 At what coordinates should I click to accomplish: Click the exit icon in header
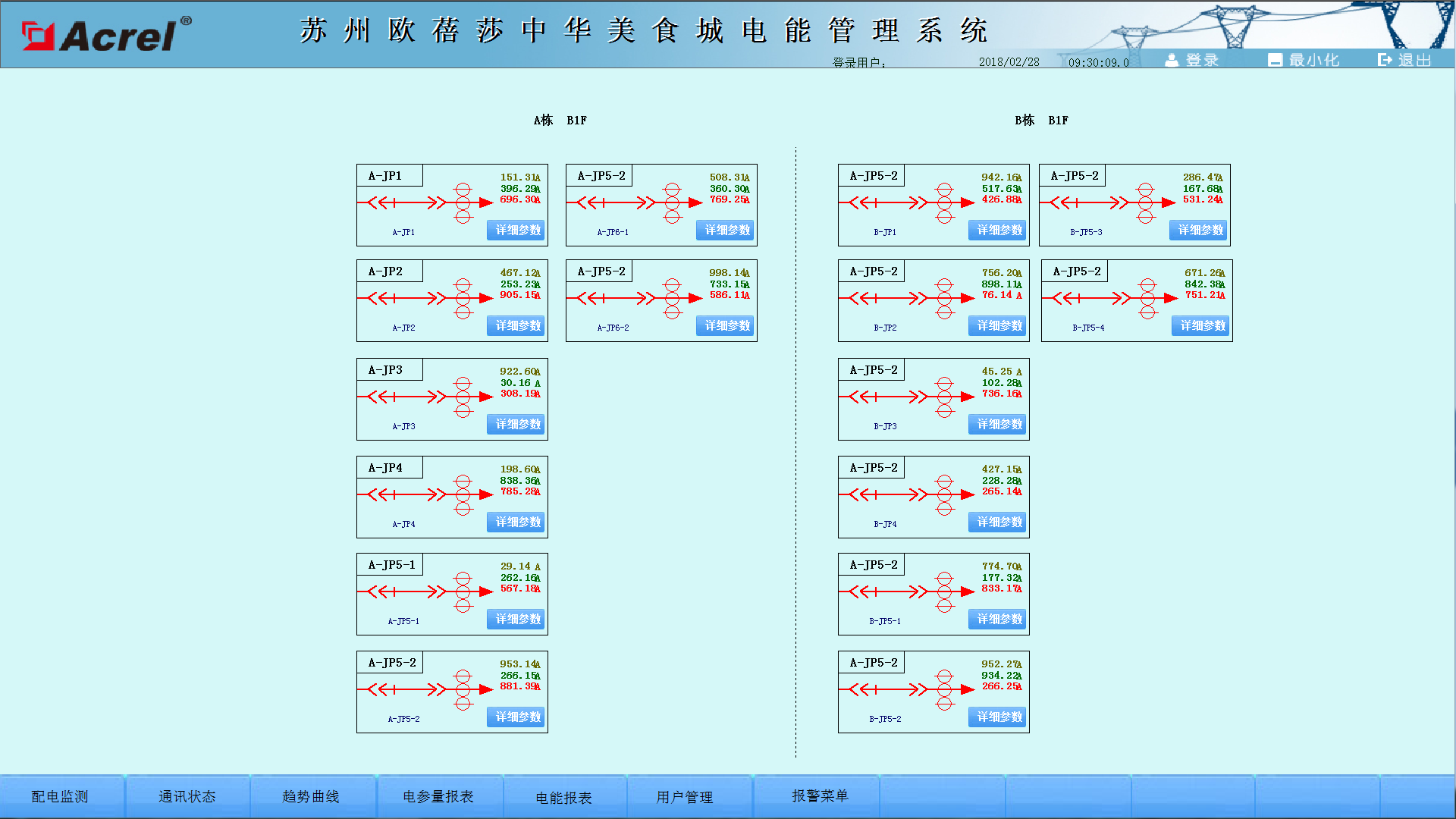coord(1385,60)
